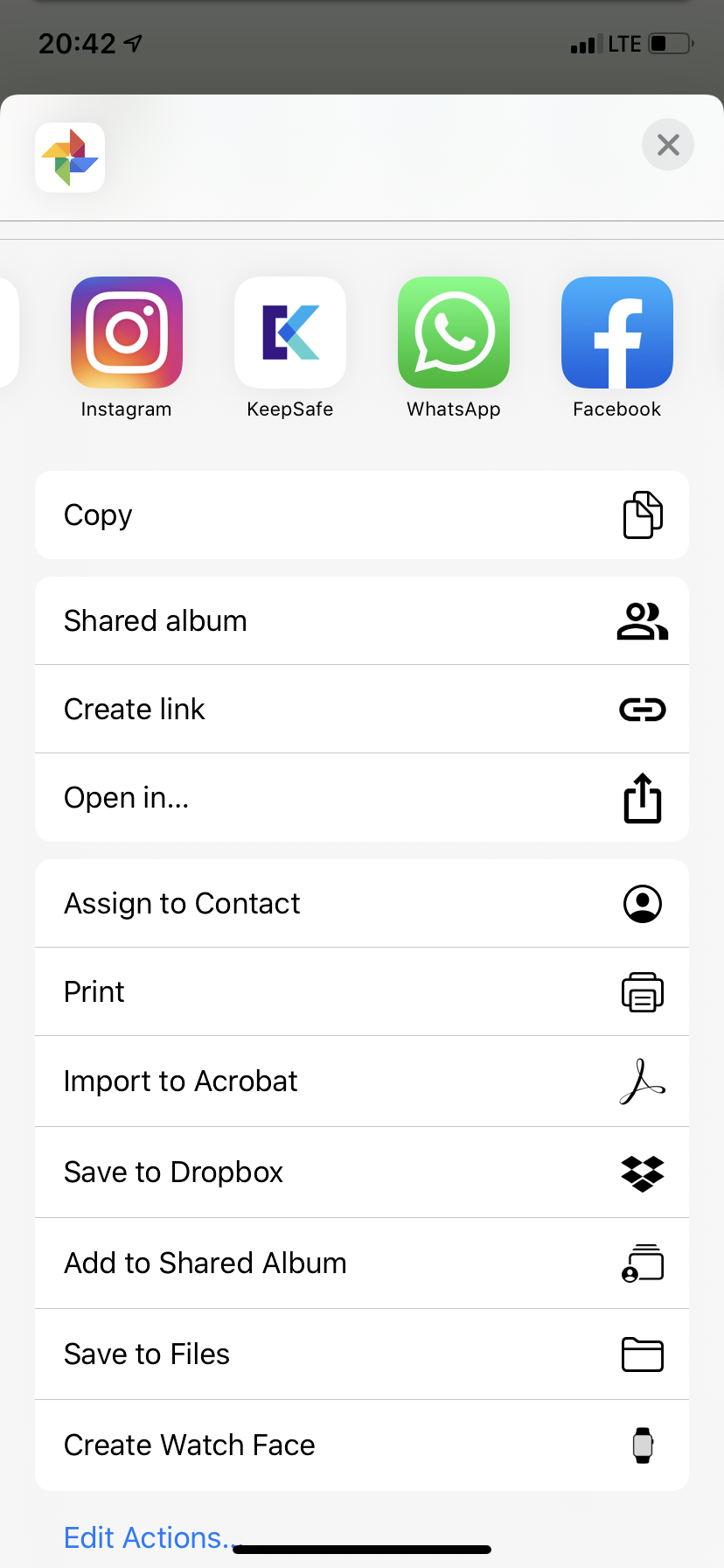Select Shared album option
This screenshot has width=724, height=1568.
point(362,621)
